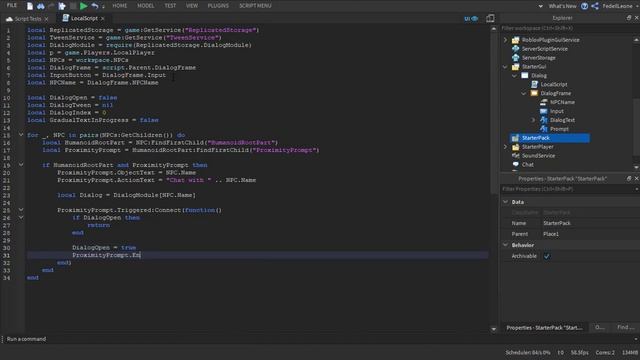Pop out the Explorer panel

[x=629, y=18]
